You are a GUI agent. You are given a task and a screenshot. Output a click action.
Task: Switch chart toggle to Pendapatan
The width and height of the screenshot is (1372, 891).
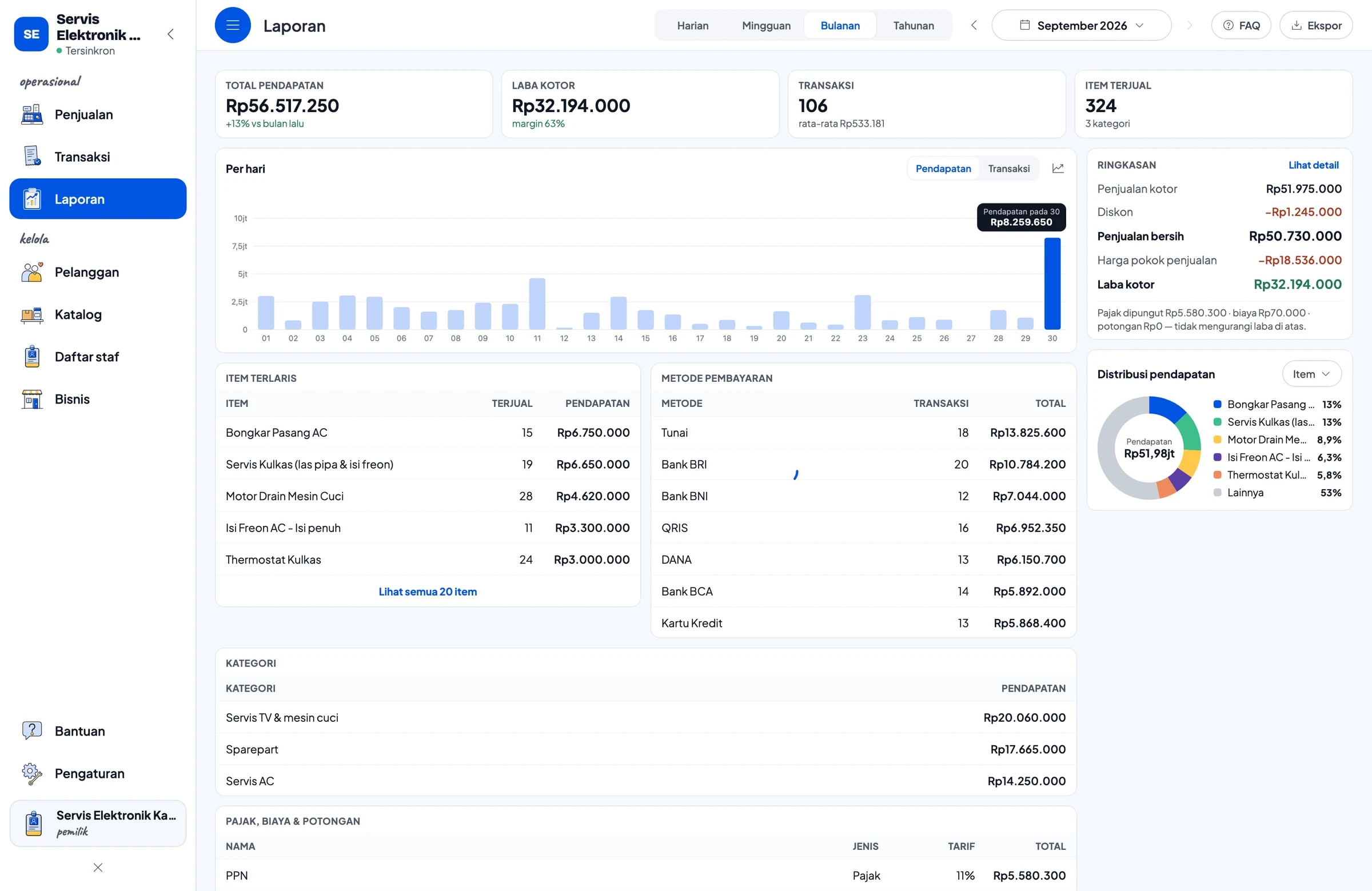[943, 168]
